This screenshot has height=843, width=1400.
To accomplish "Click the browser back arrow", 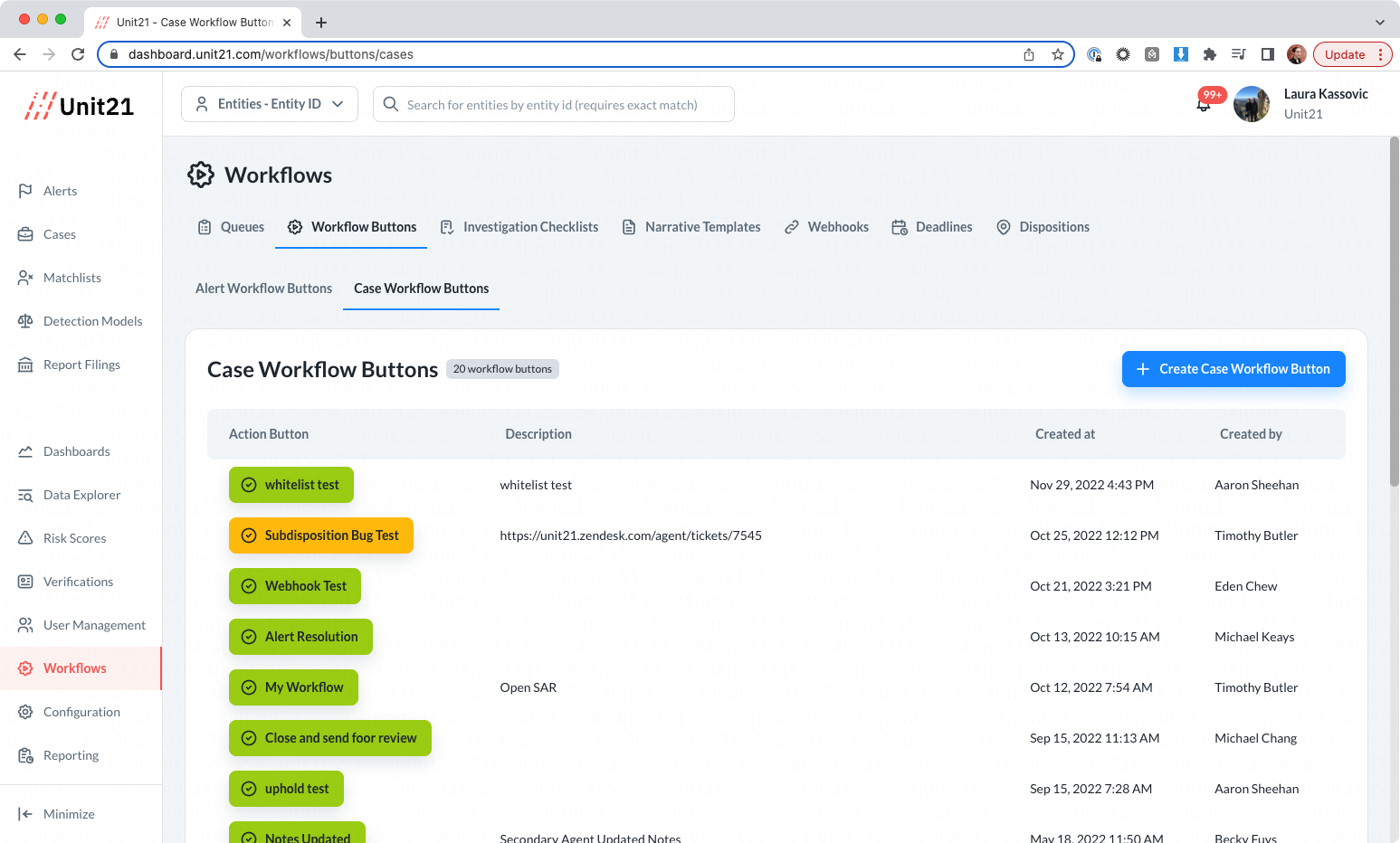I will (x=20, y=54).
